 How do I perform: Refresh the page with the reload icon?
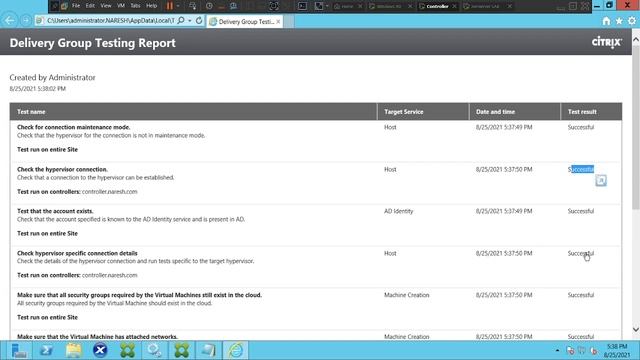(x=199, y=20)
